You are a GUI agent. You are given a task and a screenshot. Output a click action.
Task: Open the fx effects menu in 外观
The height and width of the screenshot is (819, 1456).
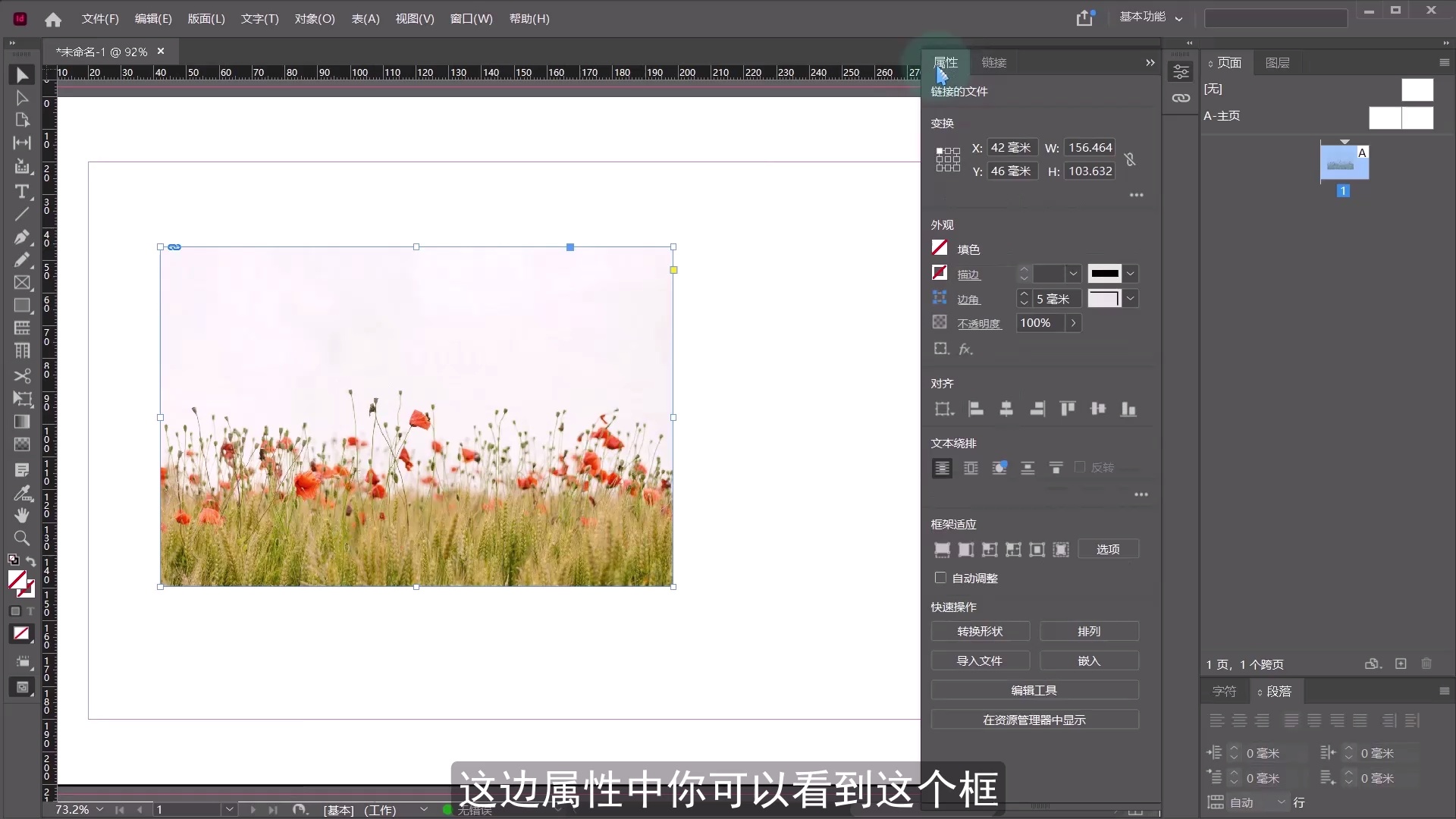pyautogui.click(x=965, y=349)
